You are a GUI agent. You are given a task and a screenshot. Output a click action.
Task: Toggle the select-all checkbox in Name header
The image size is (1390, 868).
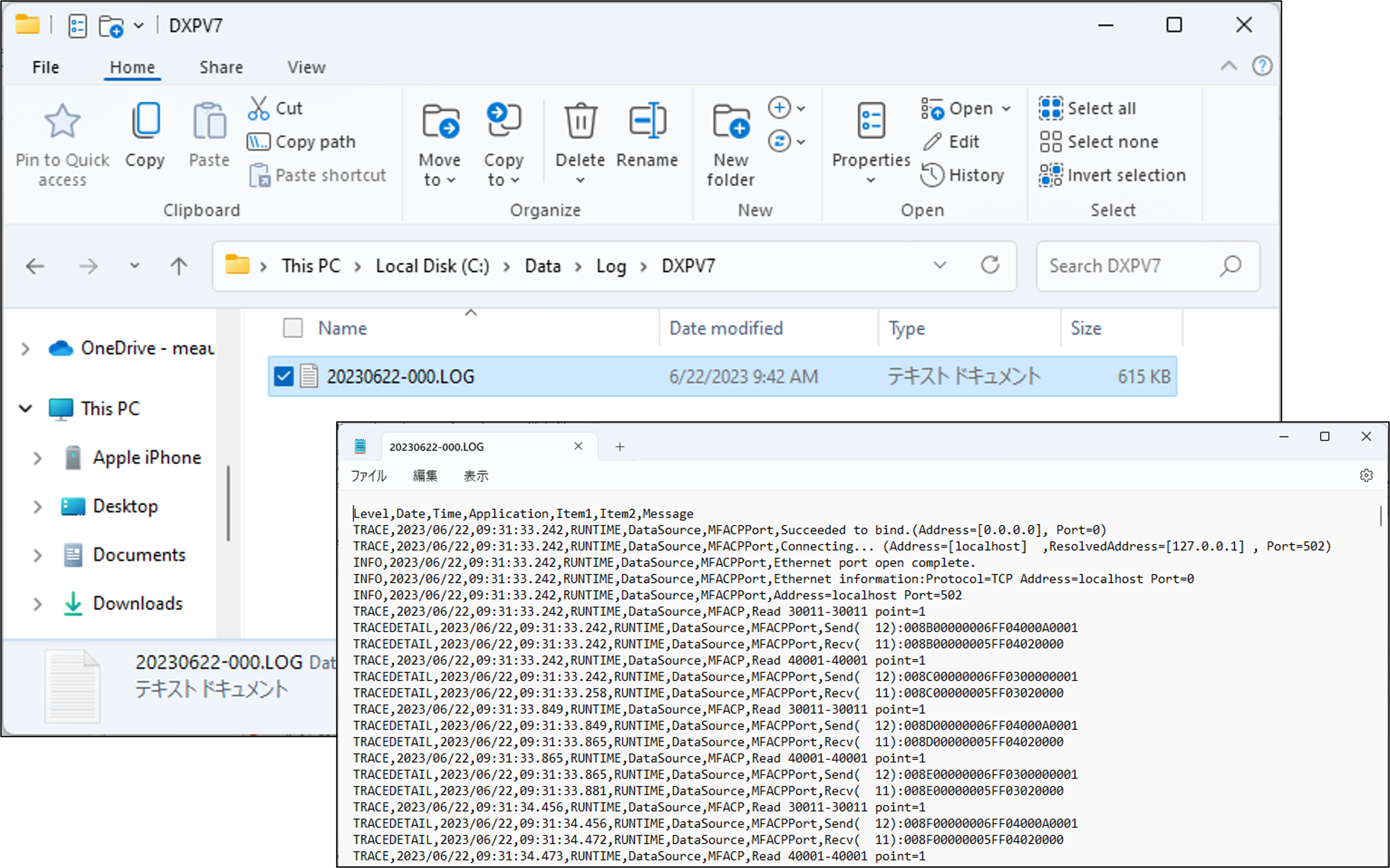[293, 329]
